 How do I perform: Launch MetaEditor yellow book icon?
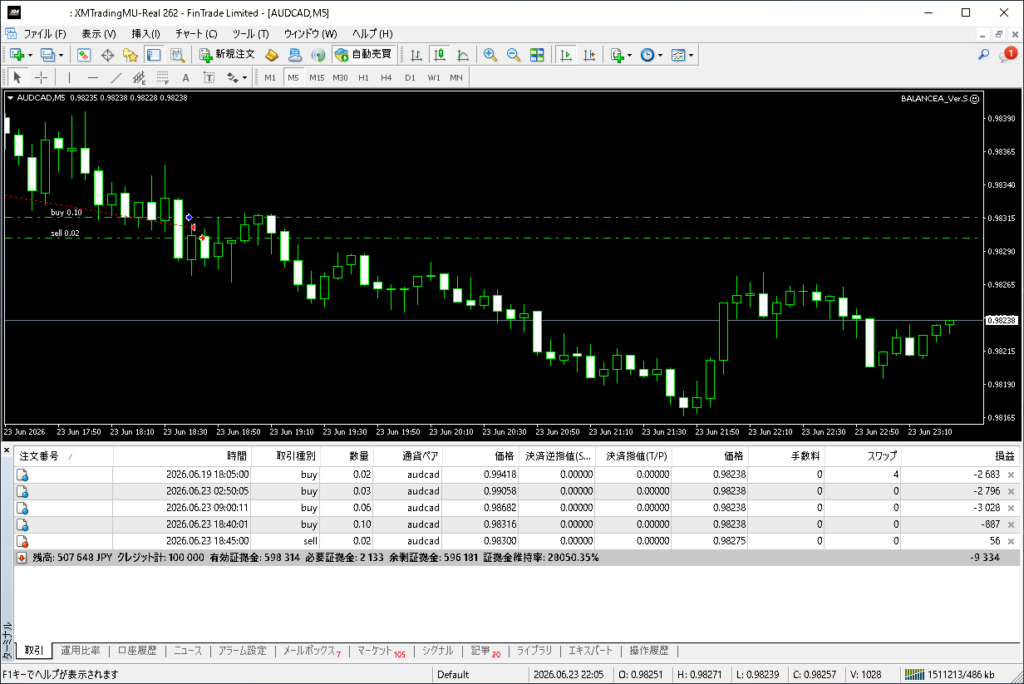tap(272, 56)
